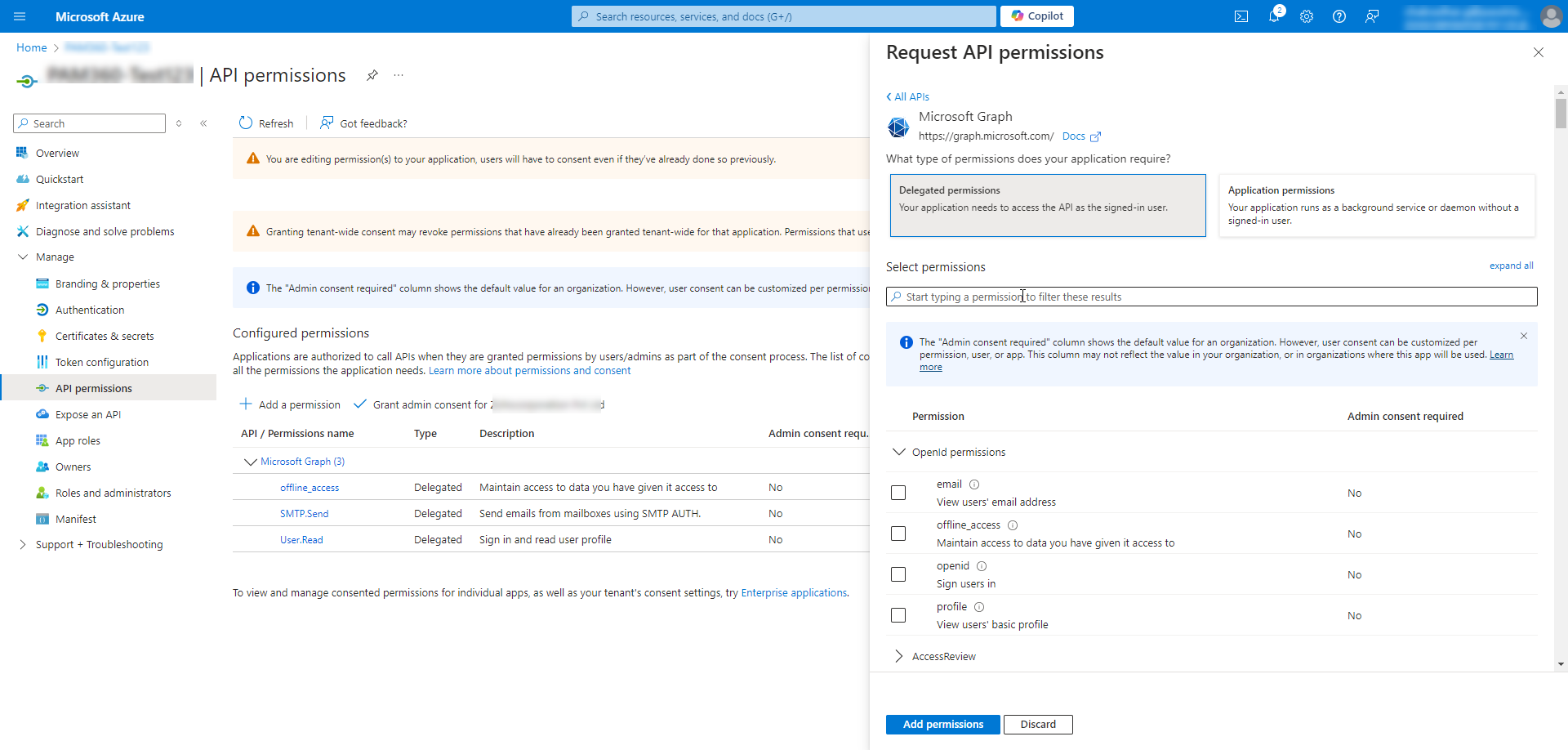Go to Expose an API

pos(88,414)
